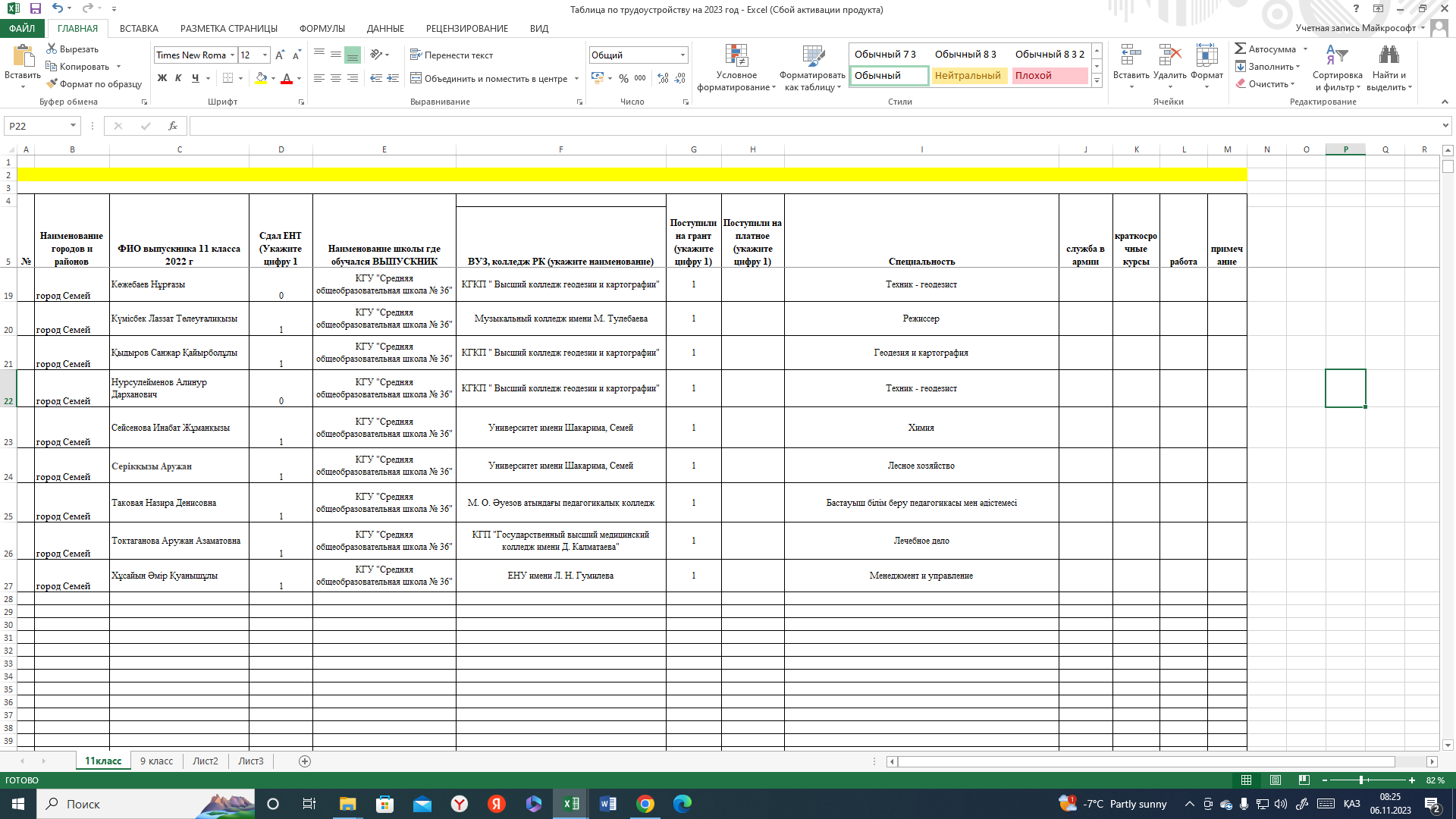The image size is (1456, 819).
Task: Click Clear (Очистить) button
Action: click(1265, 84)
